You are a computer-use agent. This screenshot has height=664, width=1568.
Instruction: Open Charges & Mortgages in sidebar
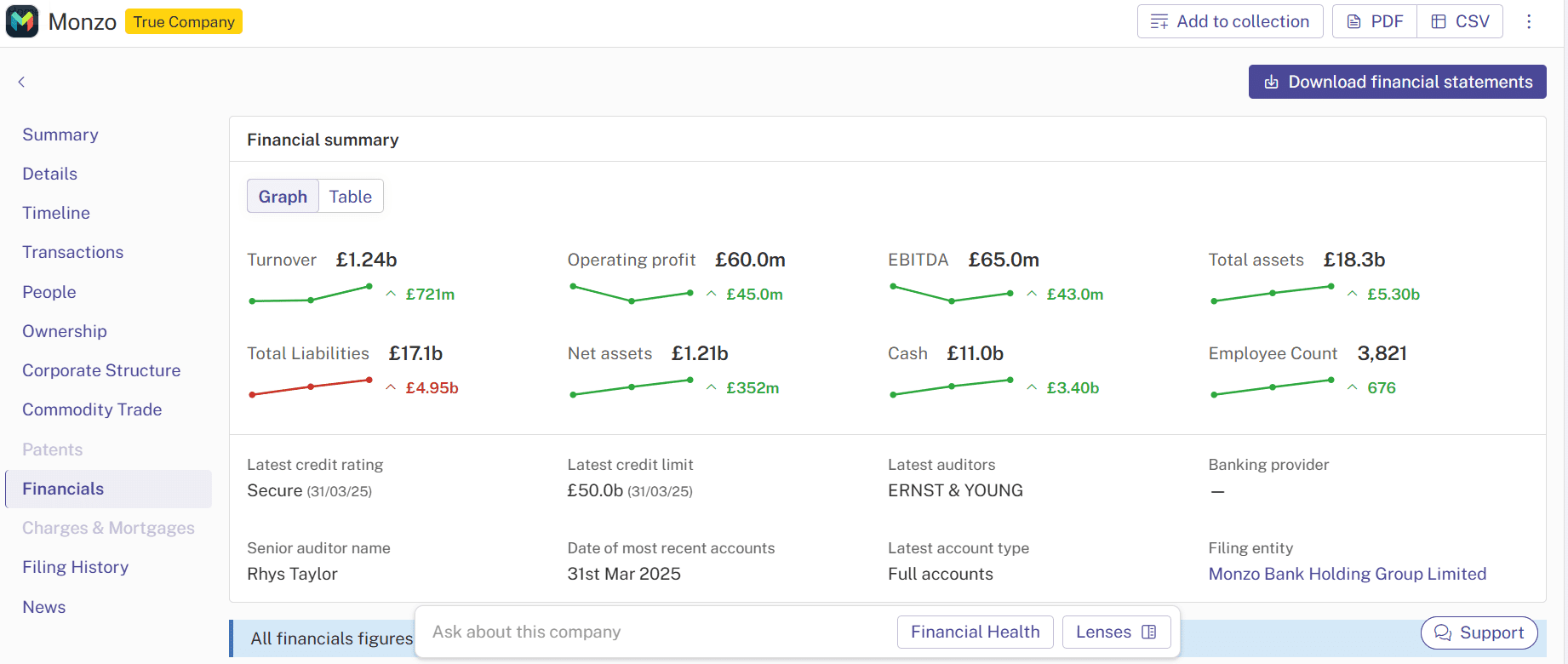108,528
